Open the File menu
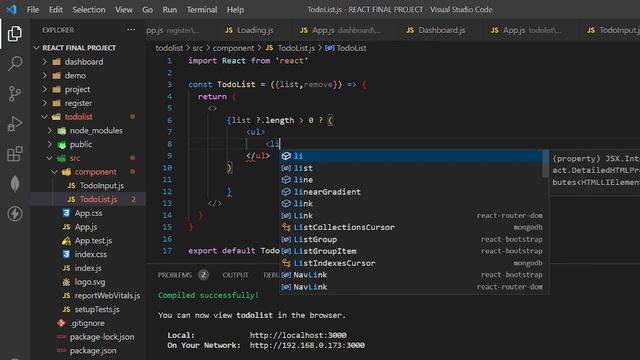This screenshot has height=360, width=640. pos(33,9)
